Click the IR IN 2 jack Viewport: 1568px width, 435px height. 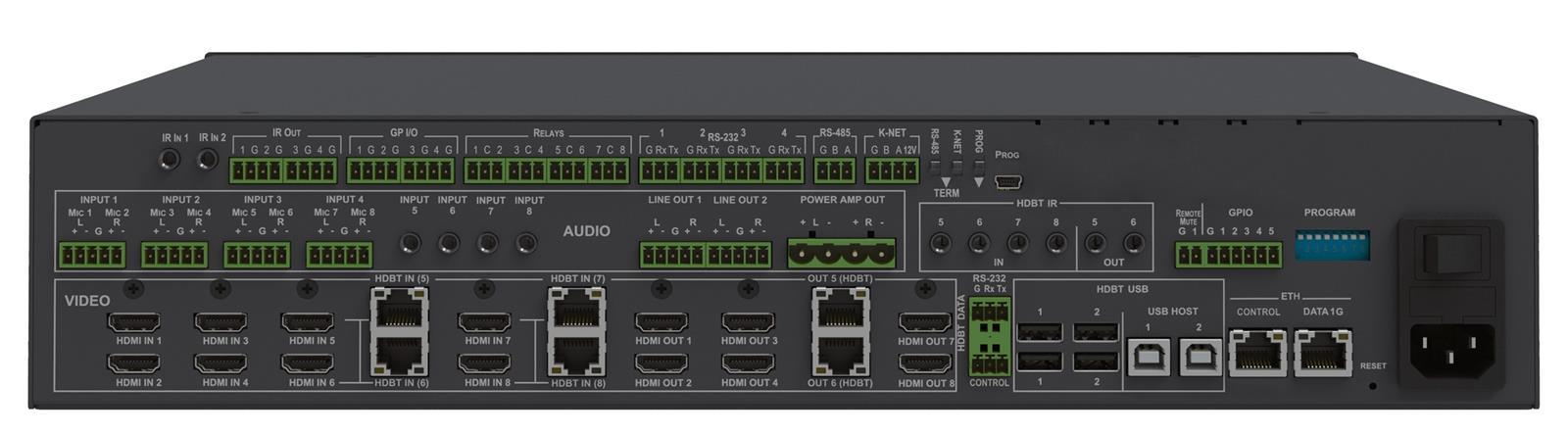[208, 160]
